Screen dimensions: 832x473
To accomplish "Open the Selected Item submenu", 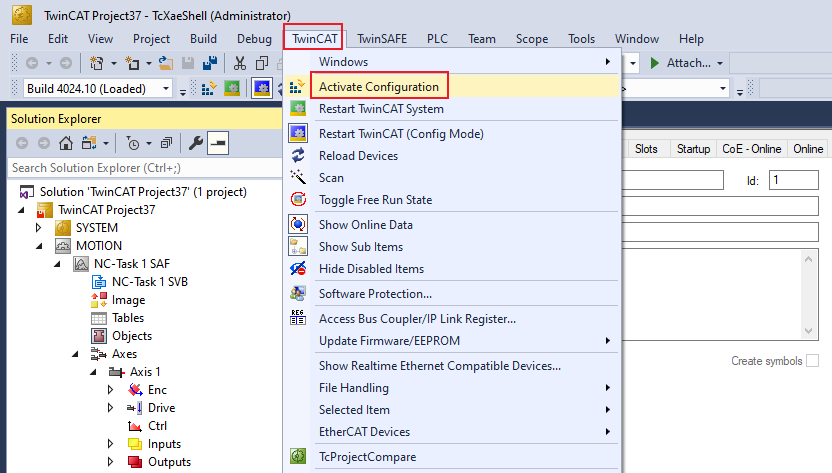I will [454, 410].
